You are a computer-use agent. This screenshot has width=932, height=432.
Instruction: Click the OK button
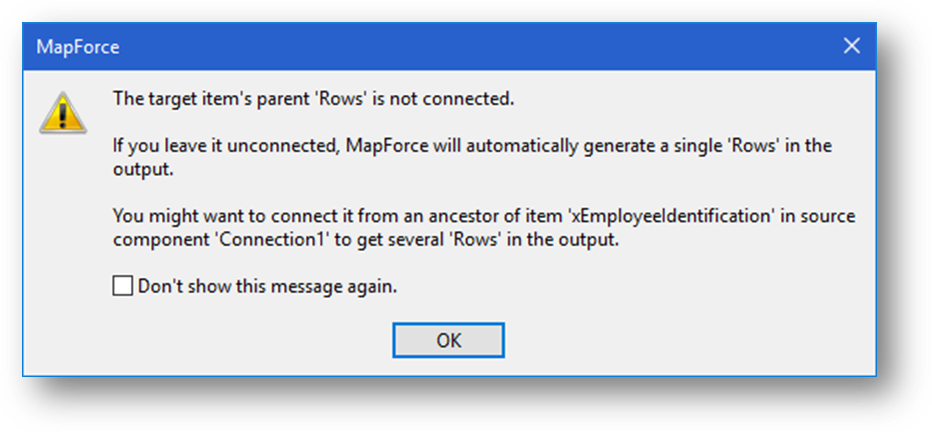tap(448, 340)
